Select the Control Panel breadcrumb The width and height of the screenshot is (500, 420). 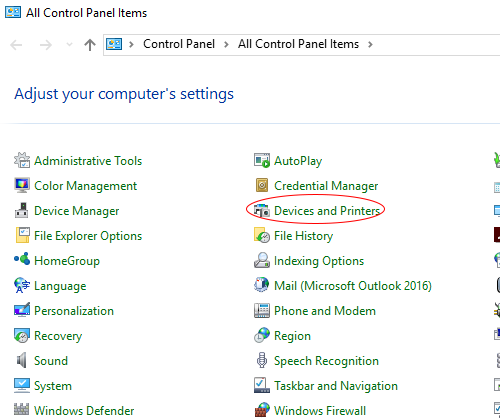[x=179, y=44]
